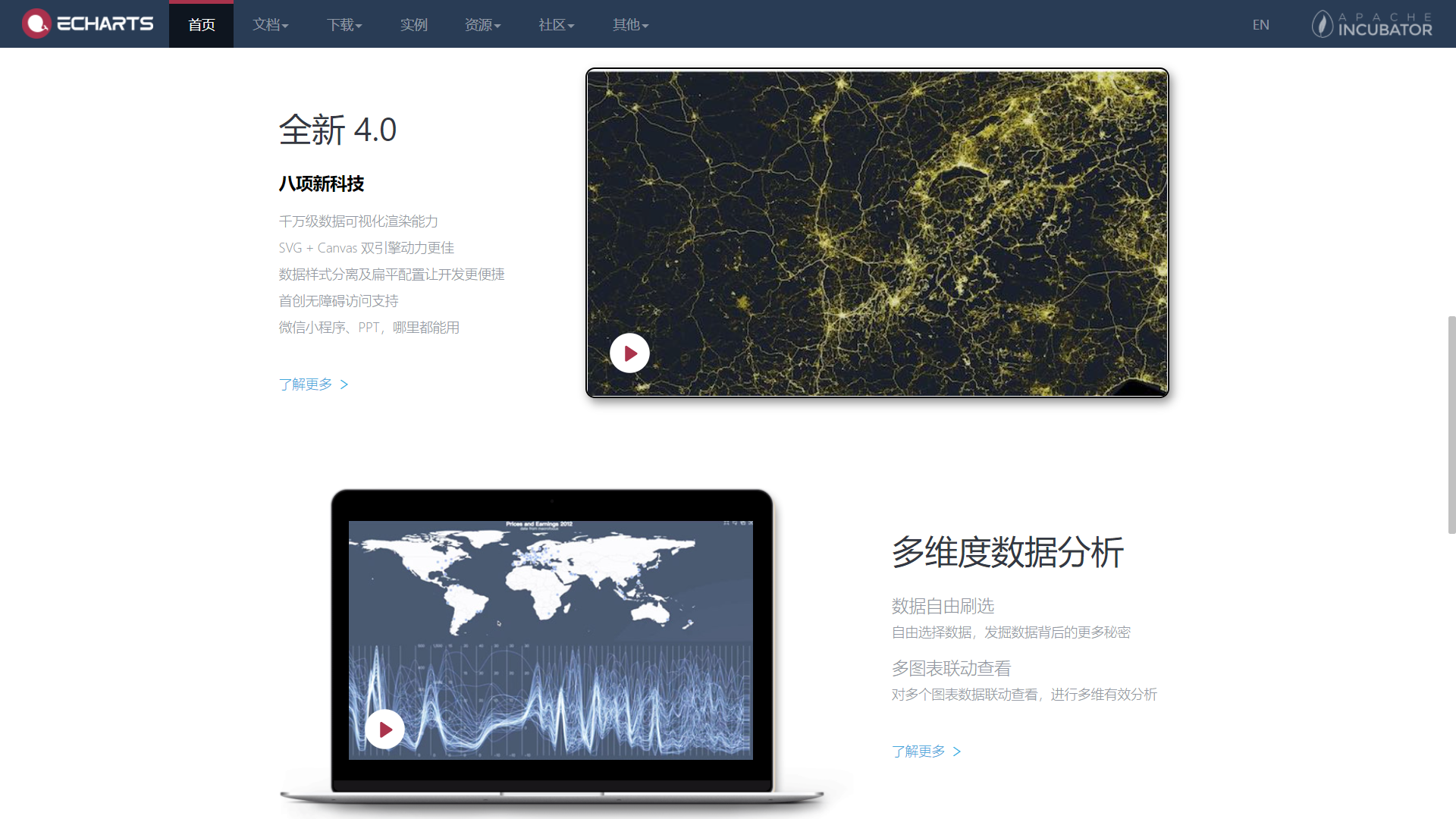Play the night-lights road map video

tap(629, 353)
